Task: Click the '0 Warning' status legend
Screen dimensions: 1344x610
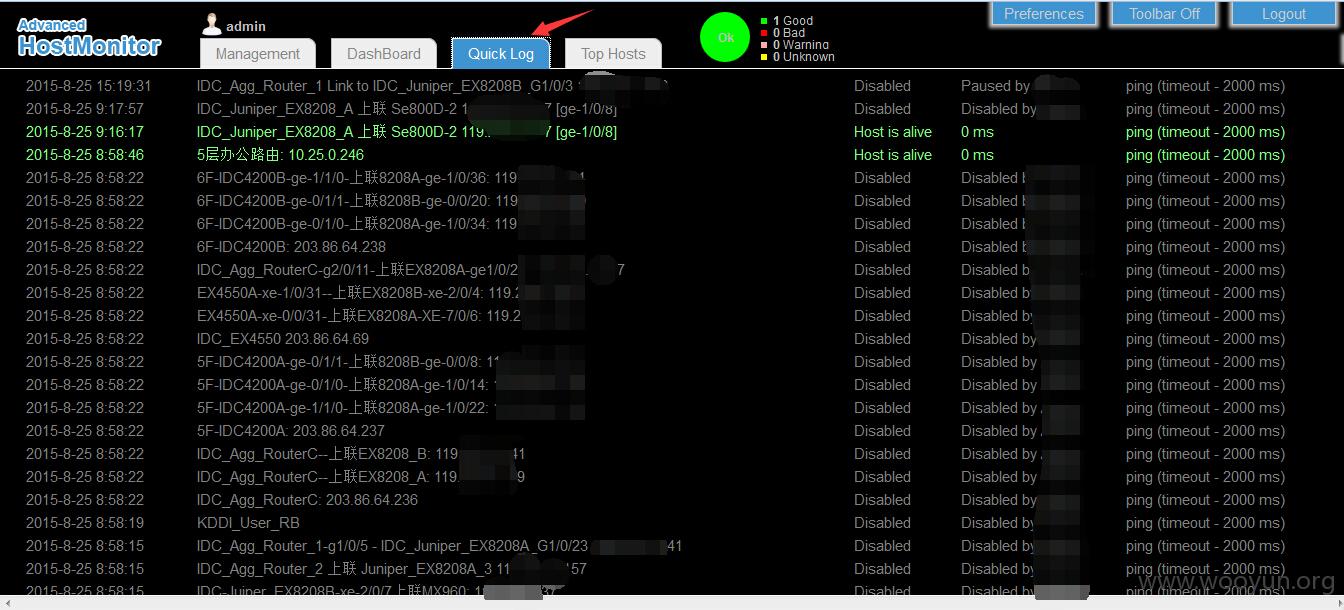Action: pyautogui.click(x=794, y=45)
